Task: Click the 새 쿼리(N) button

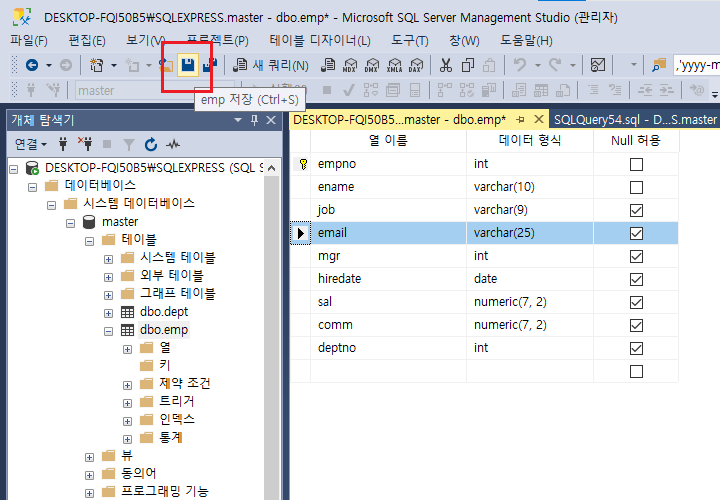Action: click(271, 65)
